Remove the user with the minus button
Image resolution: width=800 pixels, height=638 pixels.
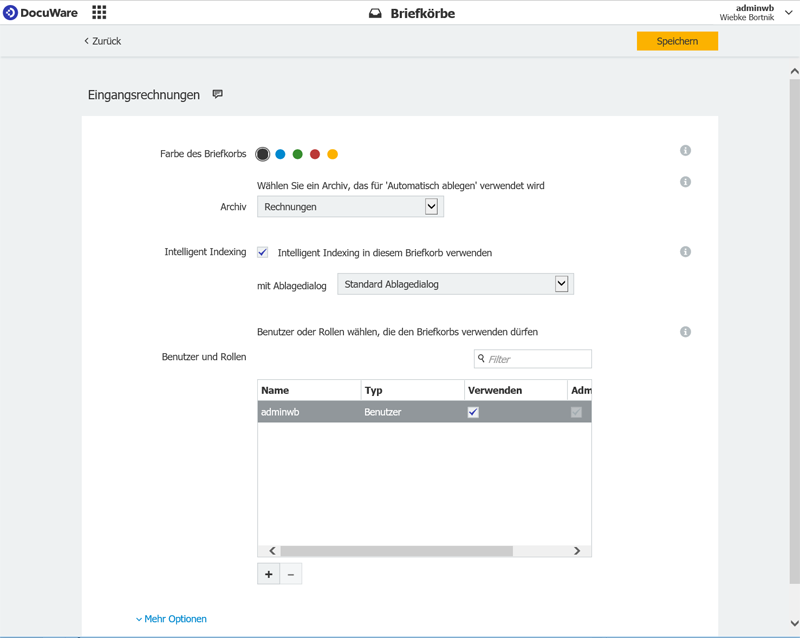point(291,574)
